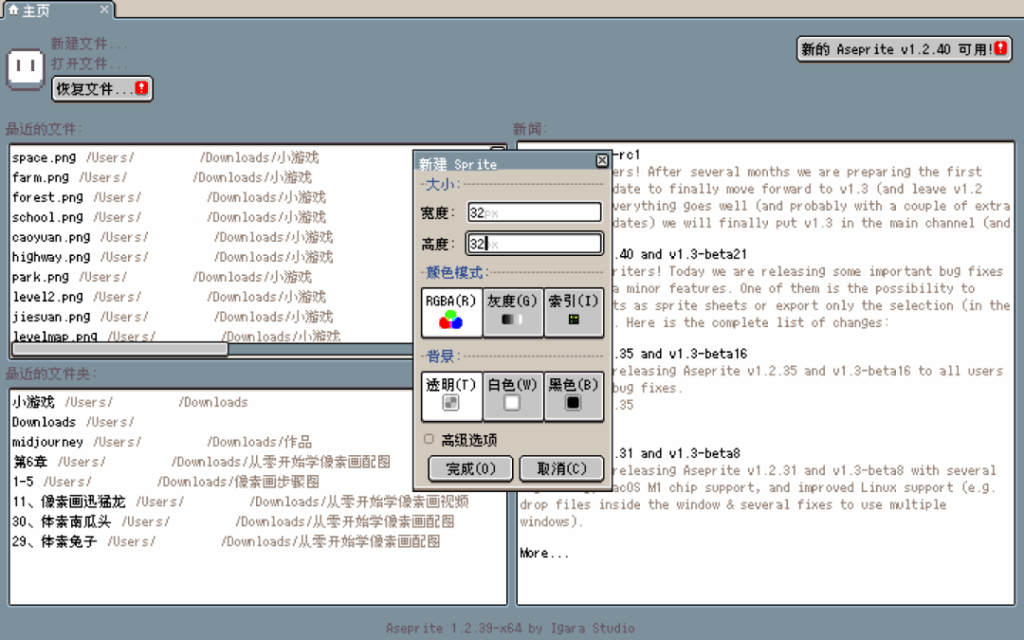Click the 宽度 width input field
The image size is (1024, 640).
pos(533,212)
